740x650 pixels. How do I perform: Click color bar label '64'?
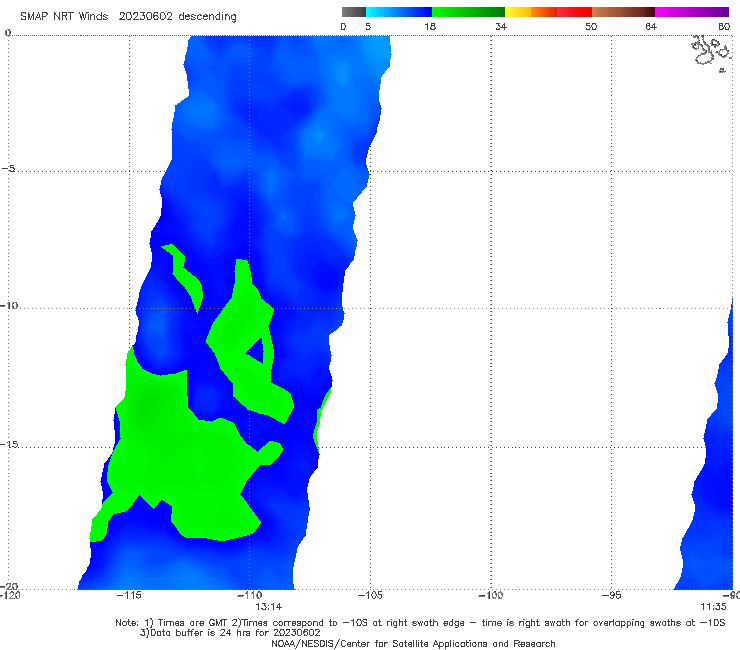pos(651,26)
